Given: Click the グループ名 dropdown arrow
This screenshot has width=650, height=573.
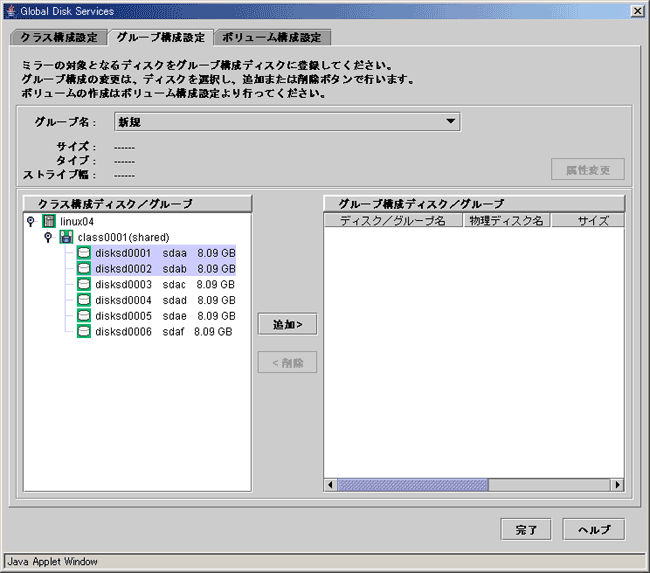Looking at the screenshot, I should click(451, 121).
